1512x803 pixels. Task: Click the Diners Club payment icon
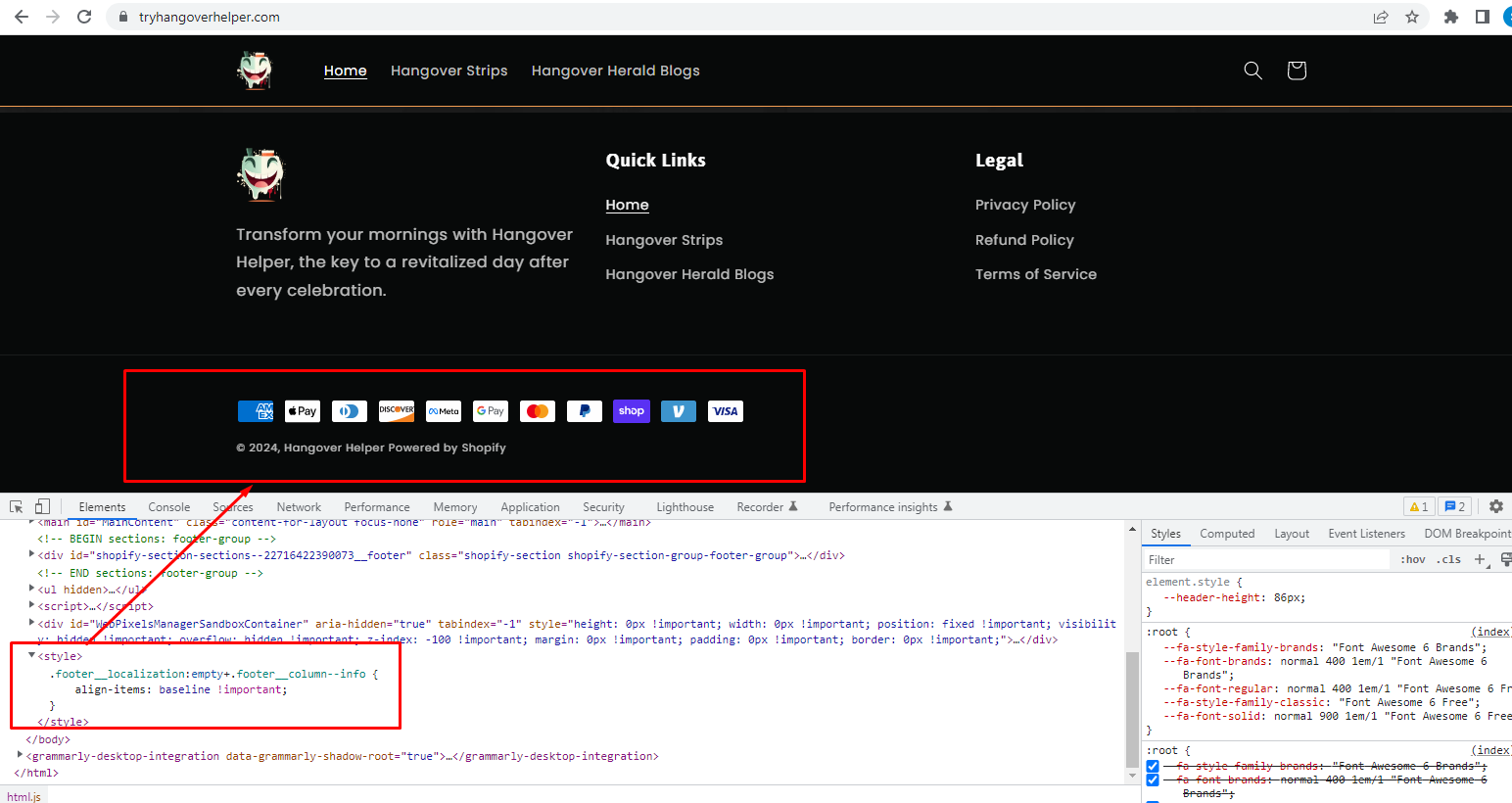[350, 411]
